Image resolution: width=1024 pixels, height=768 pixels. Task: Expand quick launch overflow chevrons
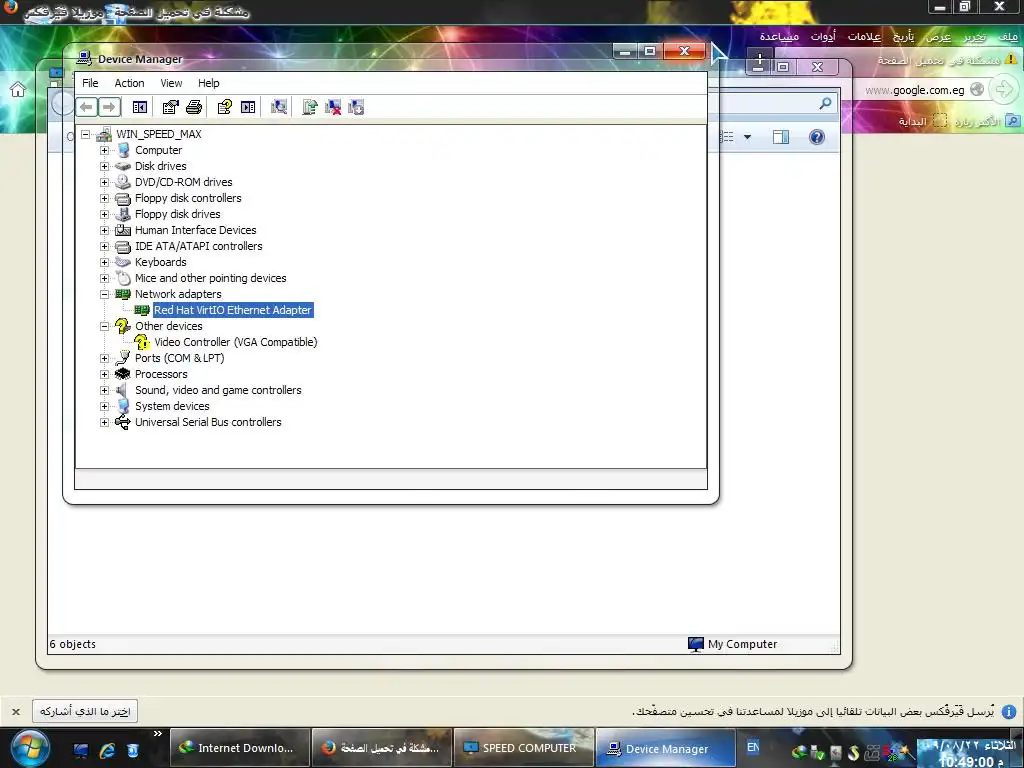157,734
